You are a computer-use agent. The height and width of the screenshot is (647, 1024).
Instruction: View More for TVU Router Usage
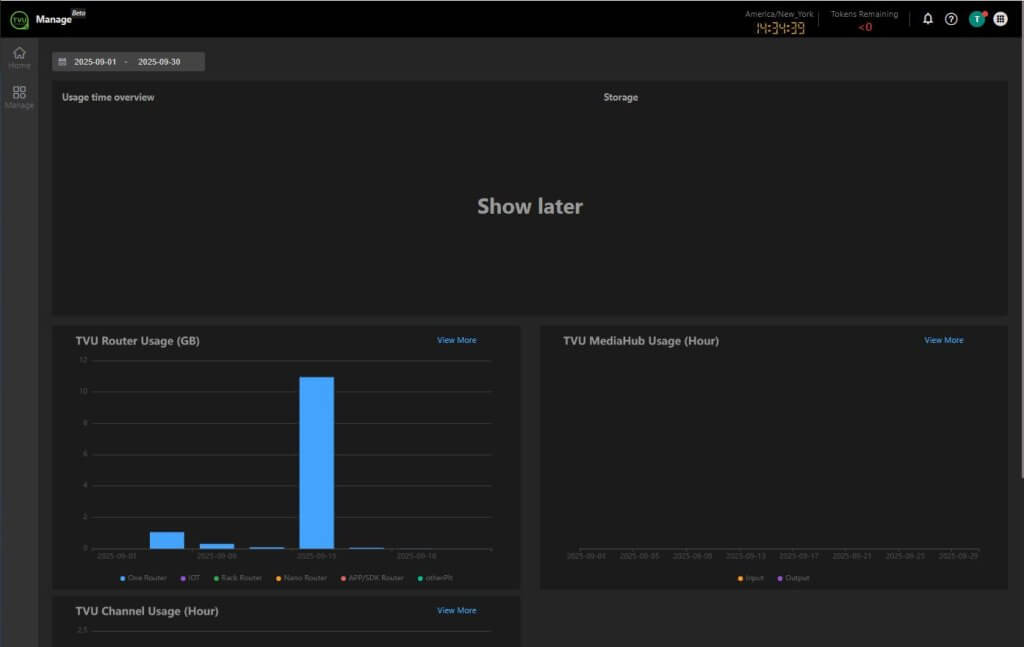pyautogui.click(x=456, y=341)
